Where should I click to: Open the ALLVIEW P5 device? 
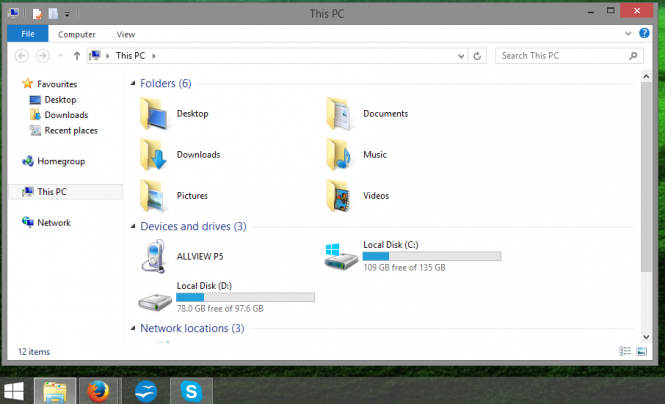coord(200,257)
